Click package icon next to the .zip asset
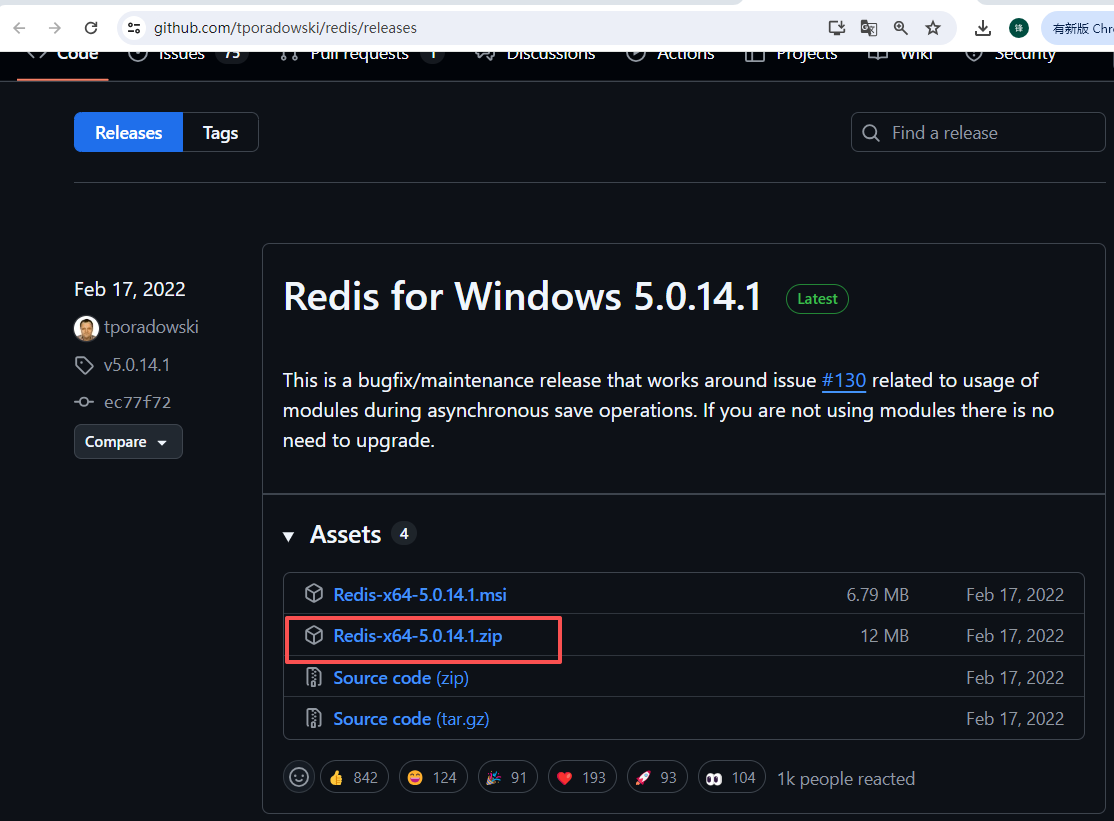 314,635
